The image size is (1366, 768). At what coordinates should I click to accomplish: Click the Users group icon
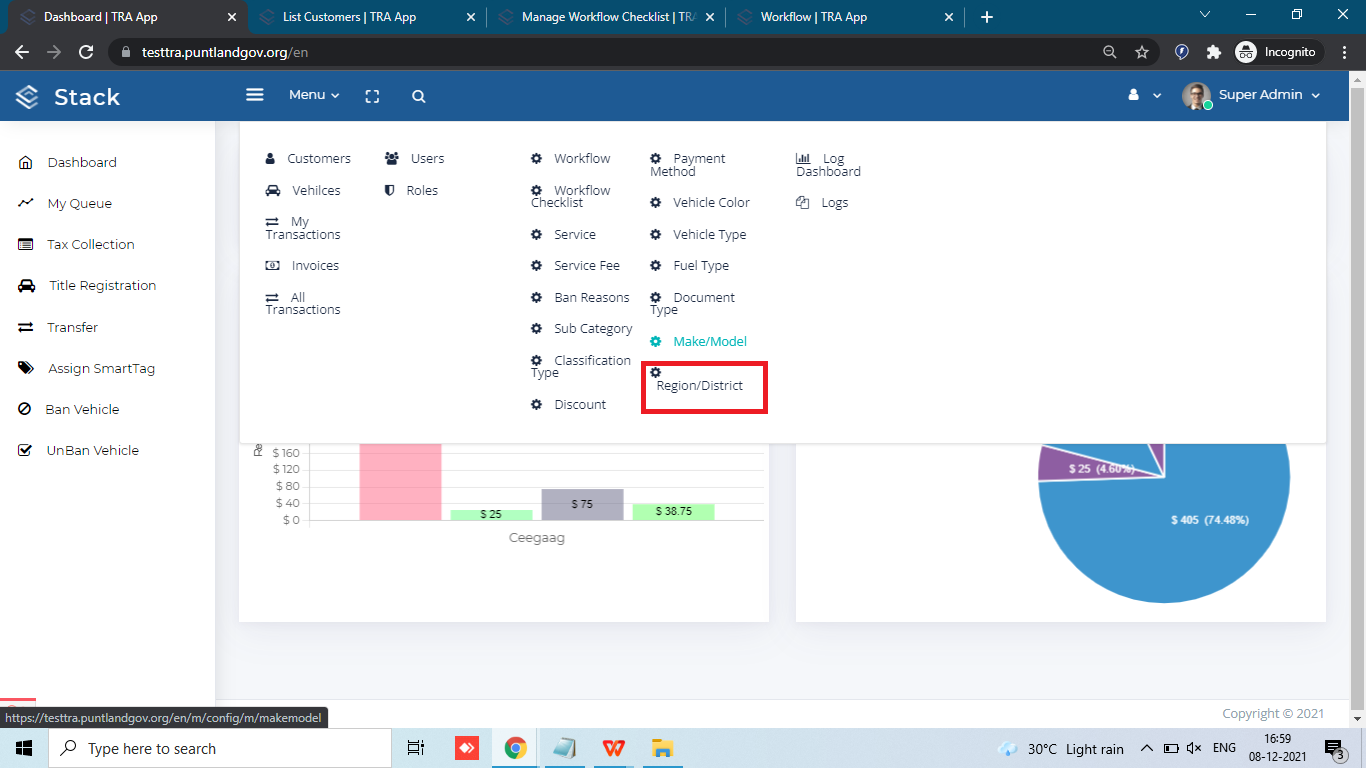tap(392, 158)
